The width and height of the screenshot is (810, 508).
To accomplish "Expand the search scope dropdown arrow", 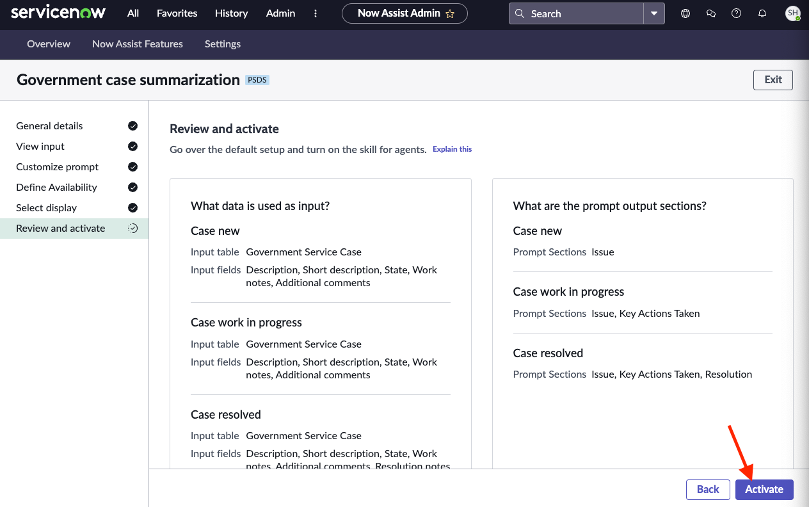I will click(x=654, y=13).
